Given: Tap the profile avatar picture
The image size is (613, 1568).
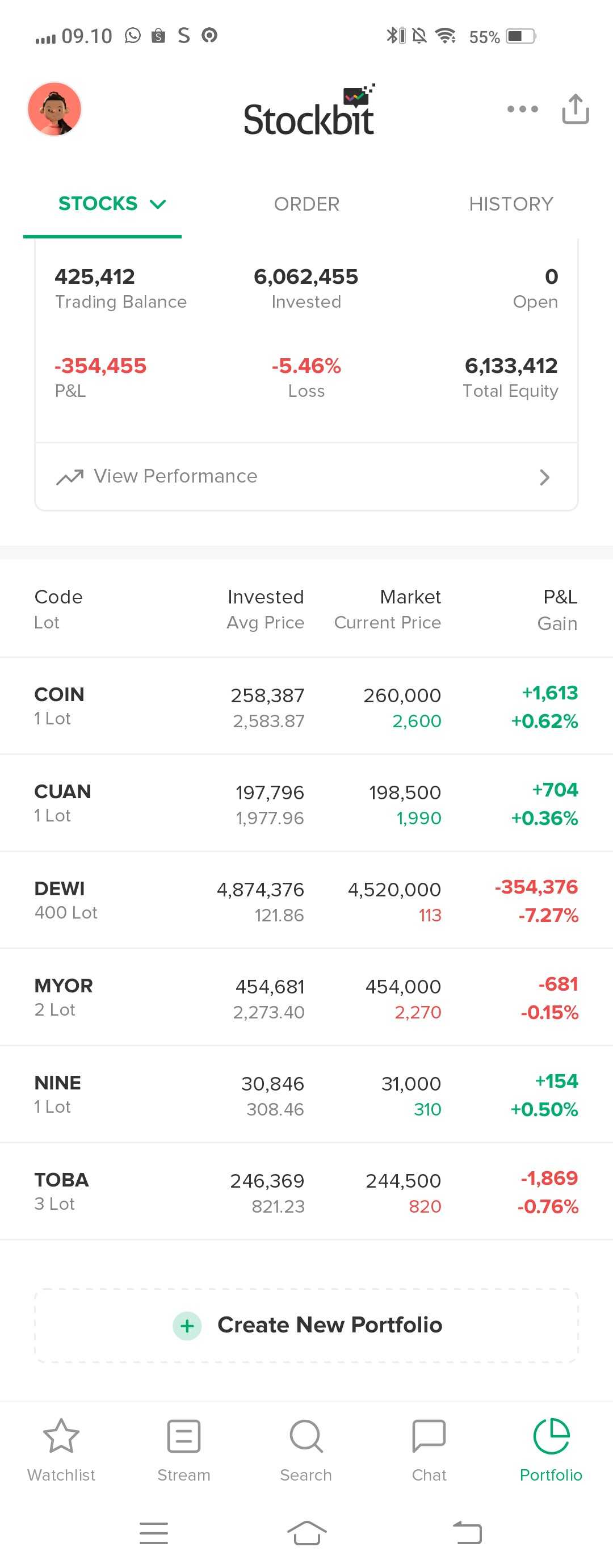Looking at the screenshot, I should (55, 109).
